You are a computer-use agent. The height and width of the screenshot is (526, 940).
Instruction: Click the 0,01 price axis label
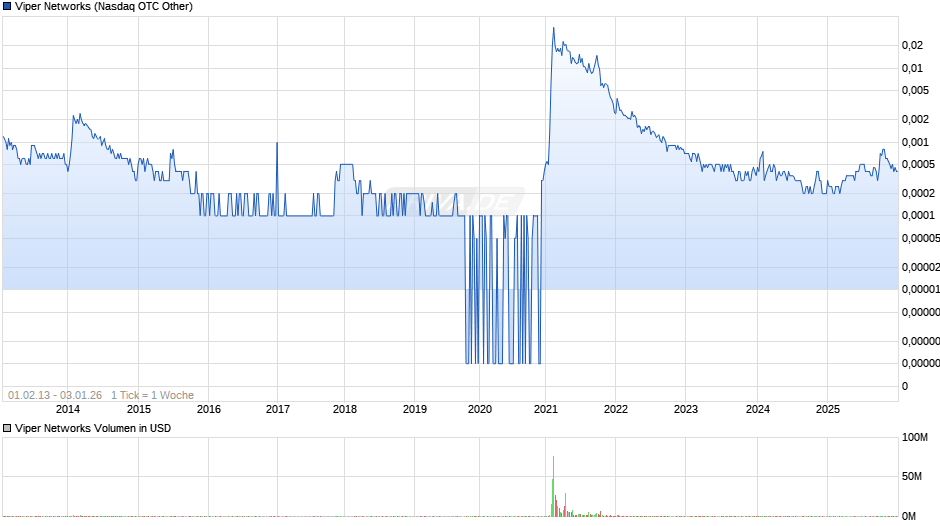point(912,68)
